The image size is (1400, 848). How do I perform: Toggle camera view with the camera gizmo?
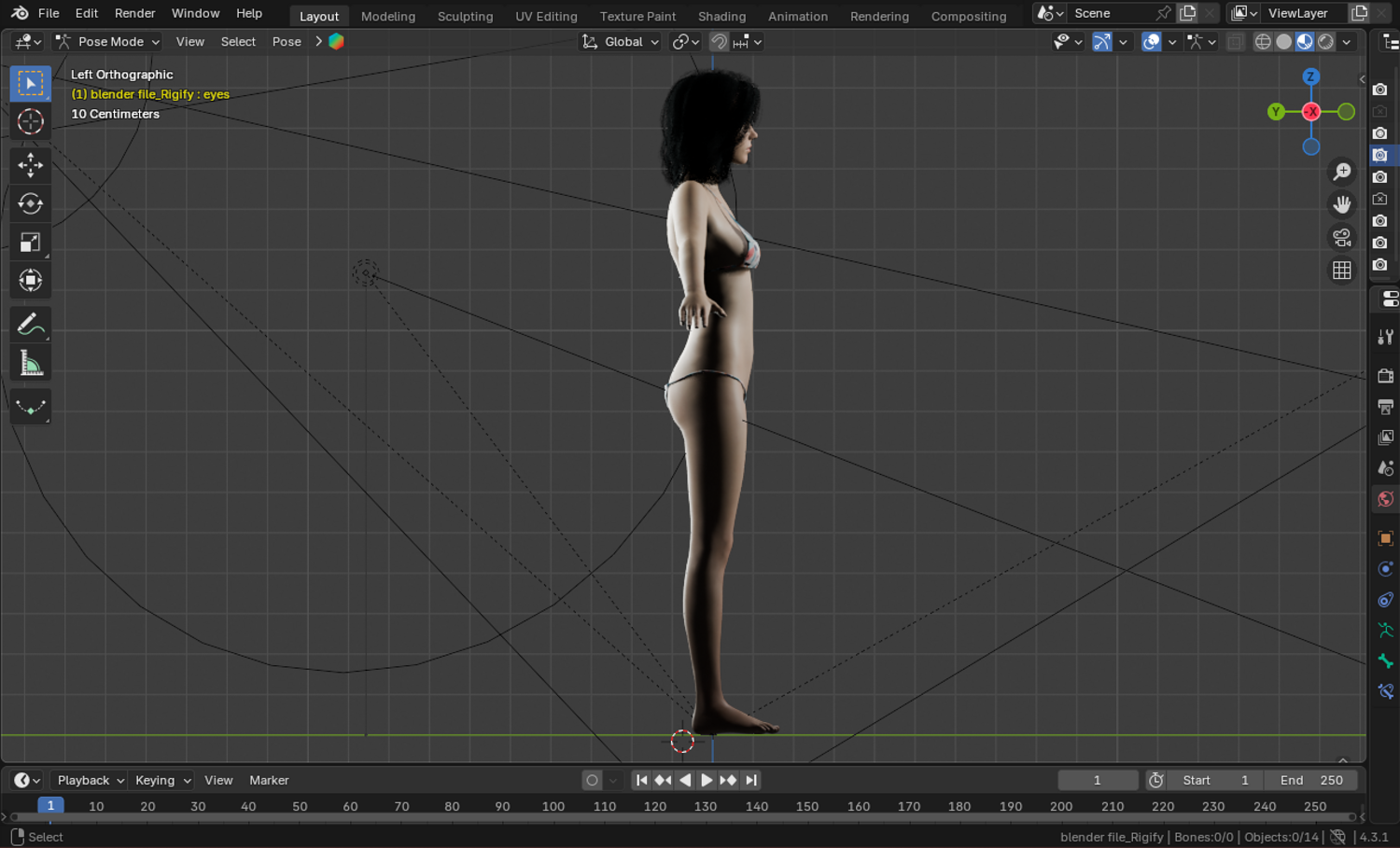tap(1342, 238)
